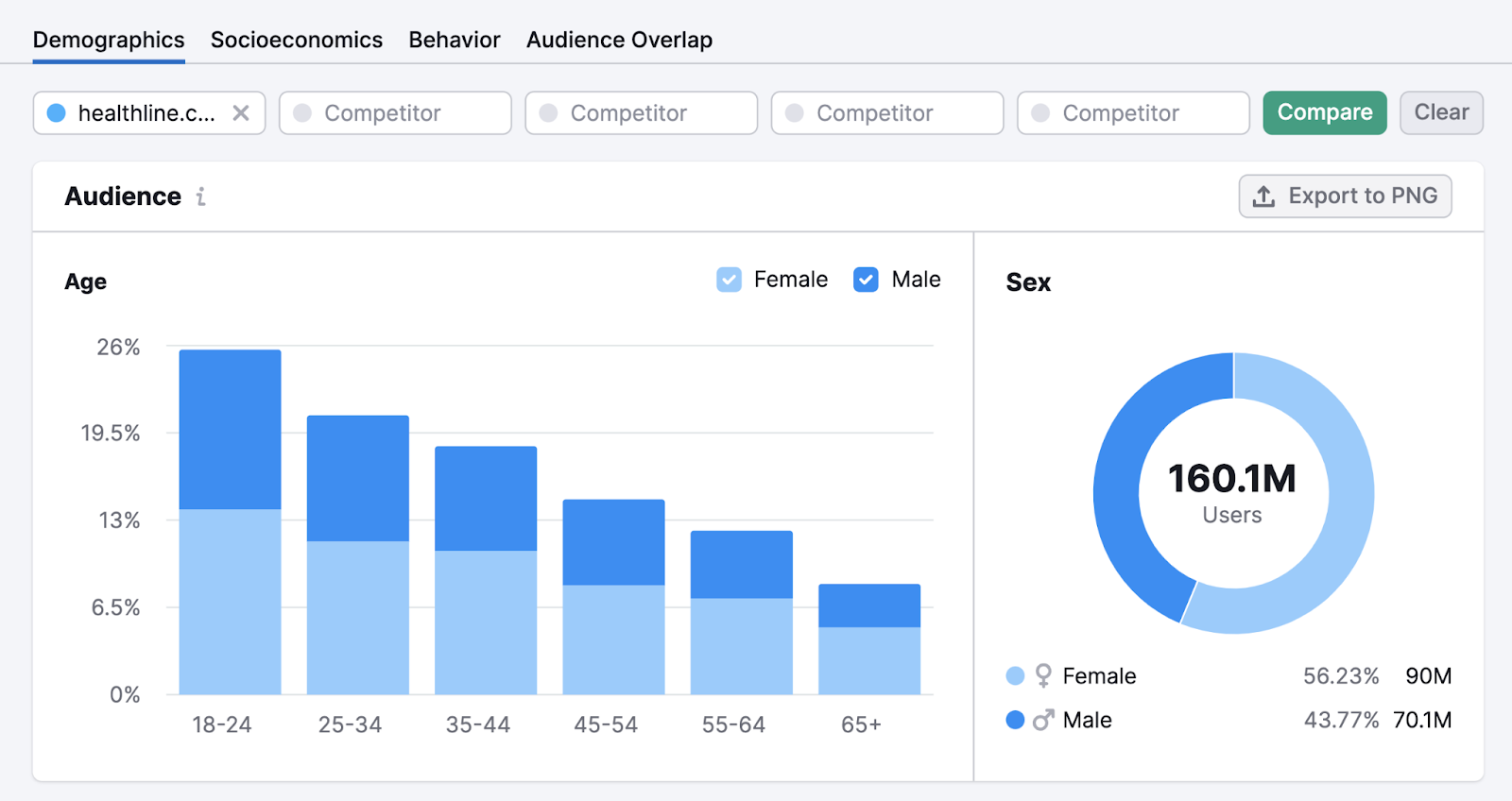Uncheck the Female checkbox in Age chart
Image resolution: width=1512 pixels, height=801 pixels.
pyautogui.click(x=729, y=280)
